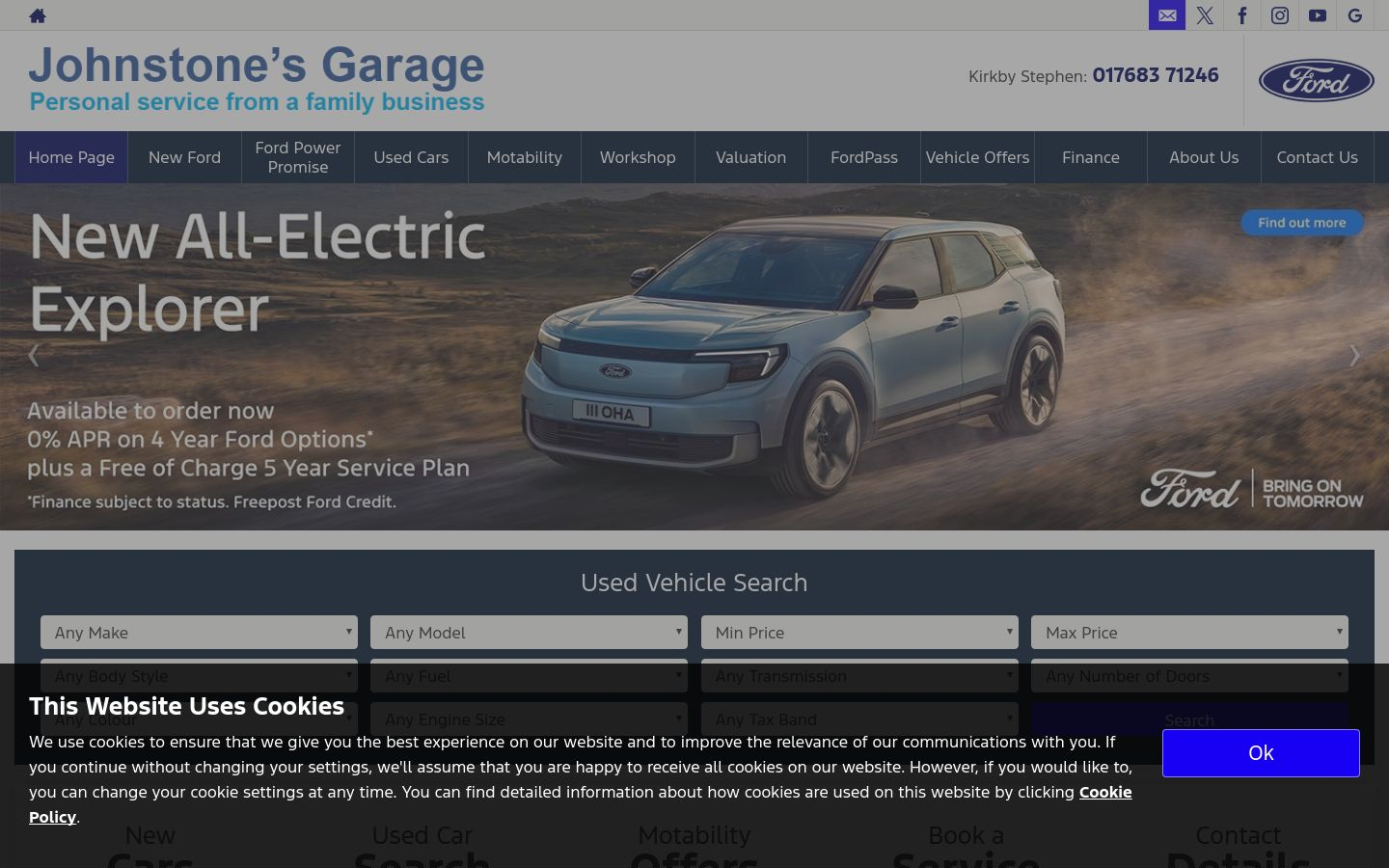Open the Workshop menu item
The image size is (1389, 868).
coord(638,157)
